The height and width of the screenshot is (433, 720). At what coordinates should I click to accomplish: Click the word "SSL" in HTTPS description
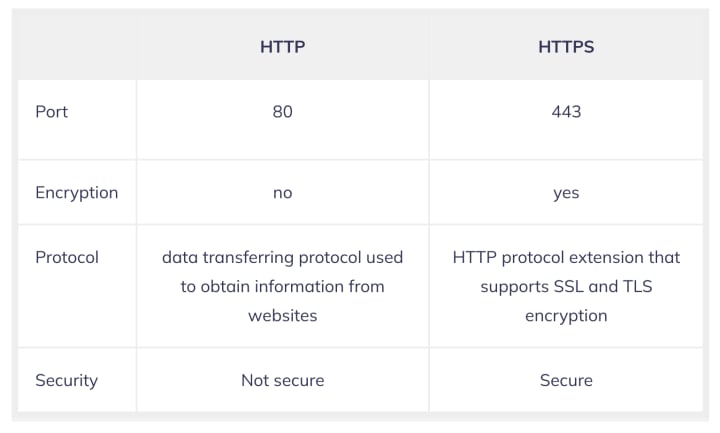tap(566, 286)
